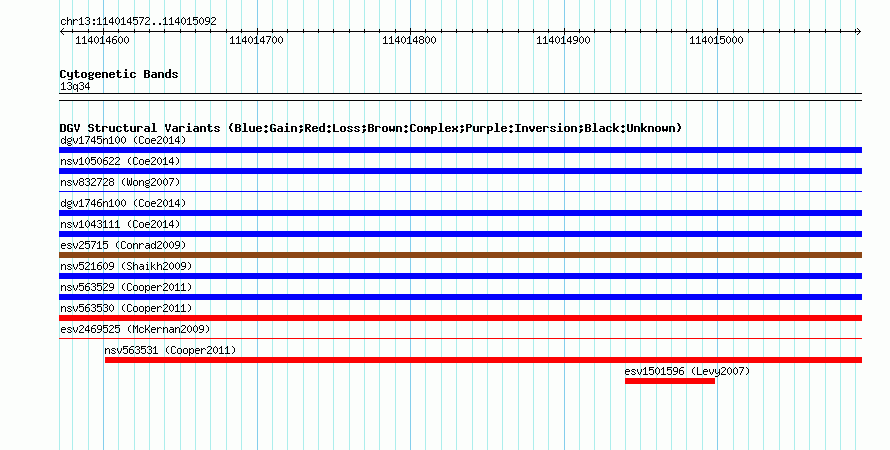The image size is (890, 450).
Task: Click the 114014600 ruler position
Action: (102, 40)
